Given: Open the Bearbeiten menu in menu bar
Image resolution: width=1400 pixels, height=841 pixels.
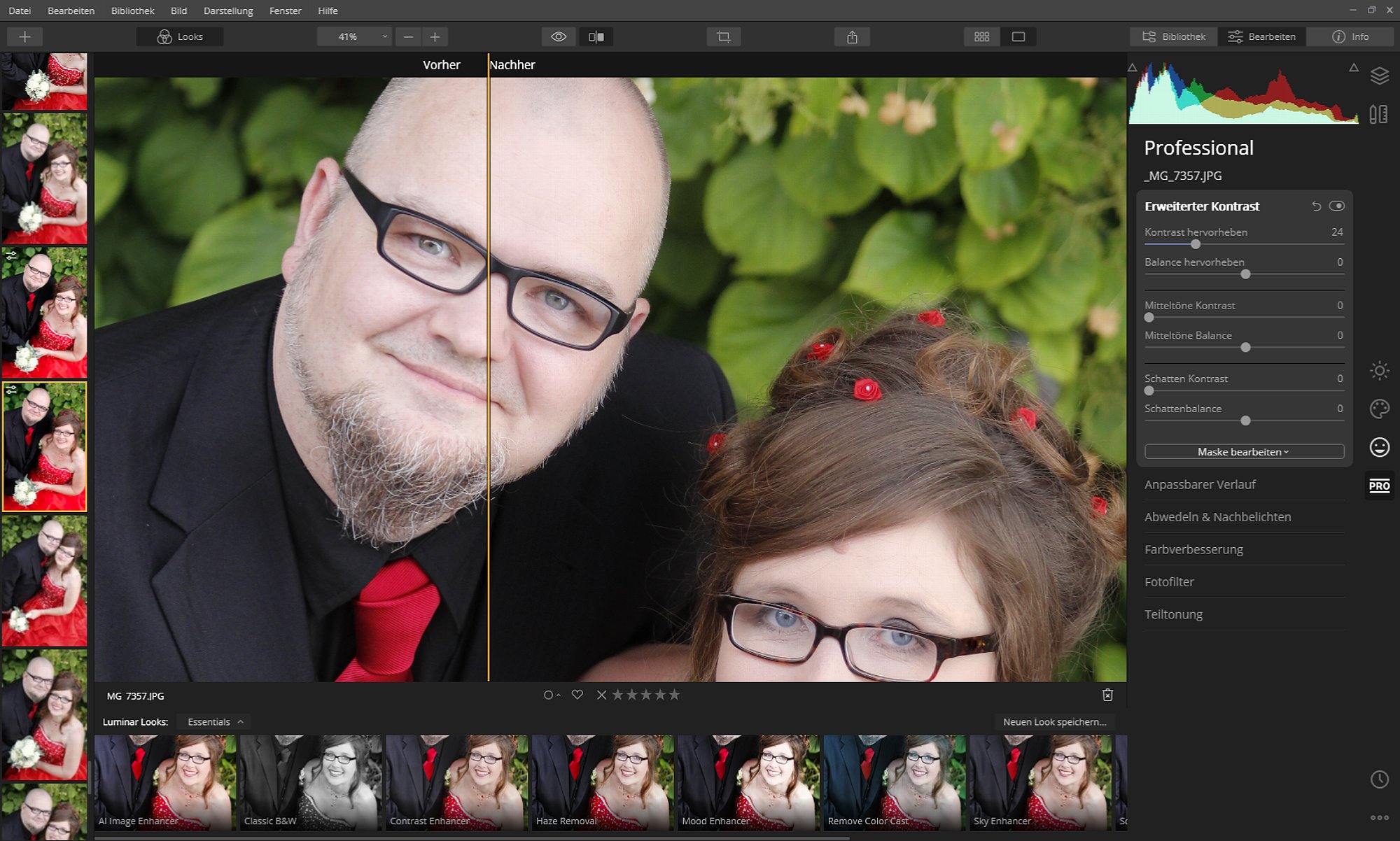Looking at the screenshot, I should point(71,10).
